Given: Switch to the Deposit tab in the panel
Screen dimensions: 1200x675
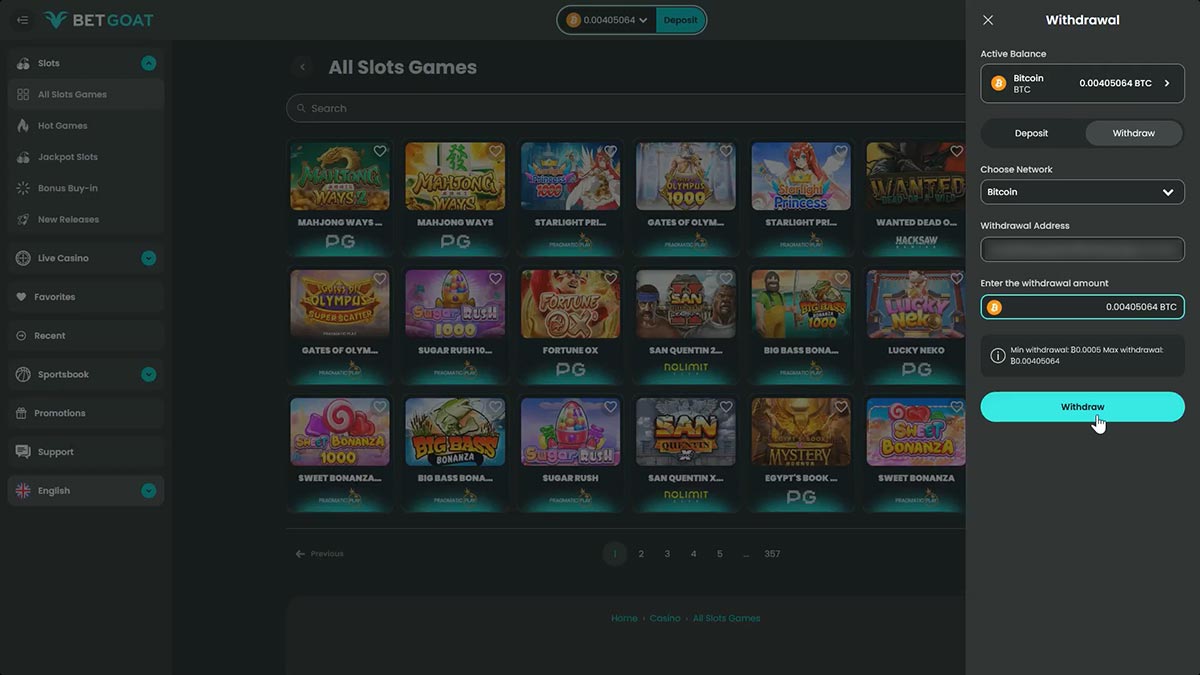Looking at the screenshot, I should click(x=1032, y=133).
